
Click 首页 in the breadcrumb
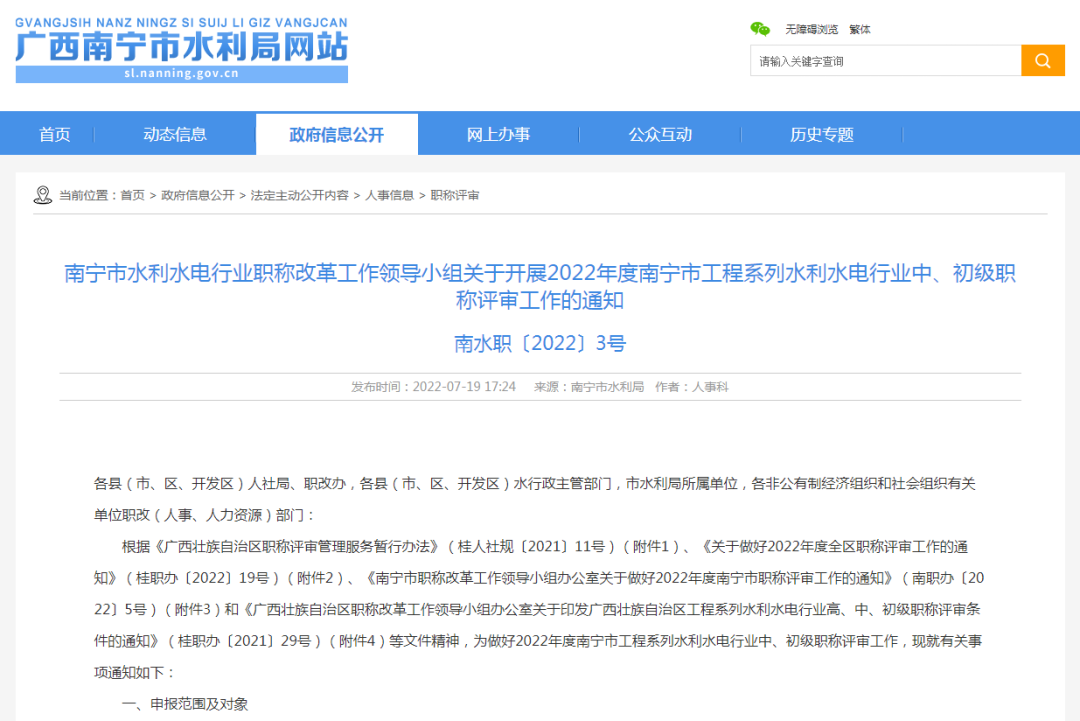132,196
